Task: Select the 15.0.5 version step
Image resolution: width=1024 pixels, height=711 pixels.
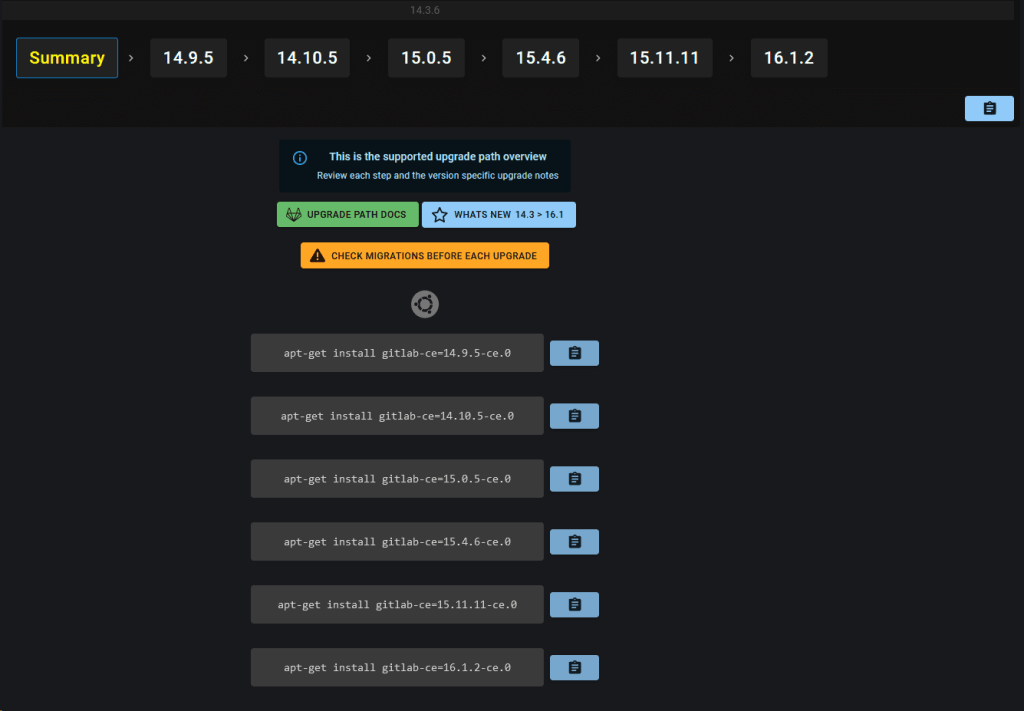Action: [426, 57]
